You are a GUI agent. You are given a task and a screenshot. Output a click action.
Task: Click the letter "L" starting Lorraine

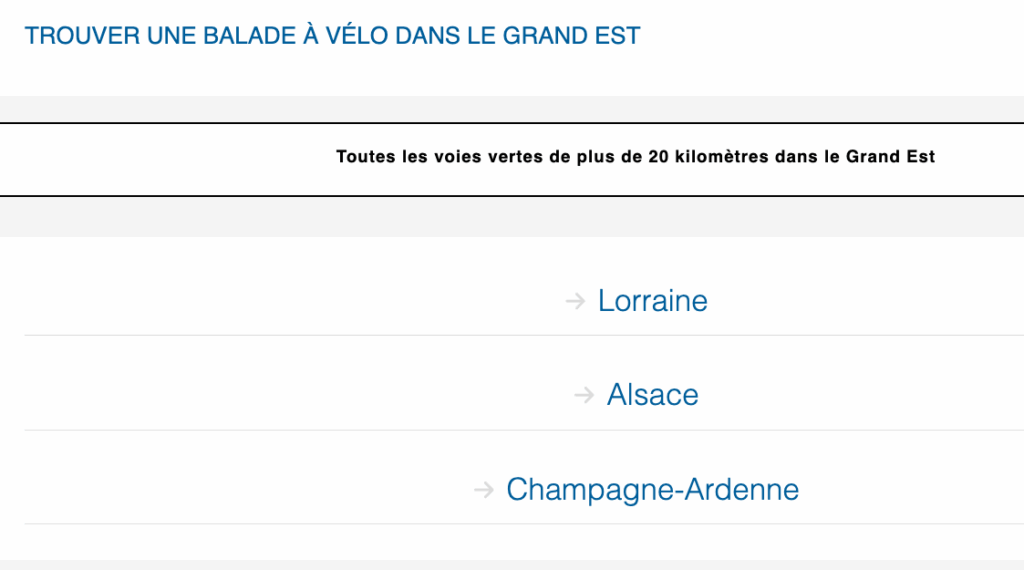point(605,300)
